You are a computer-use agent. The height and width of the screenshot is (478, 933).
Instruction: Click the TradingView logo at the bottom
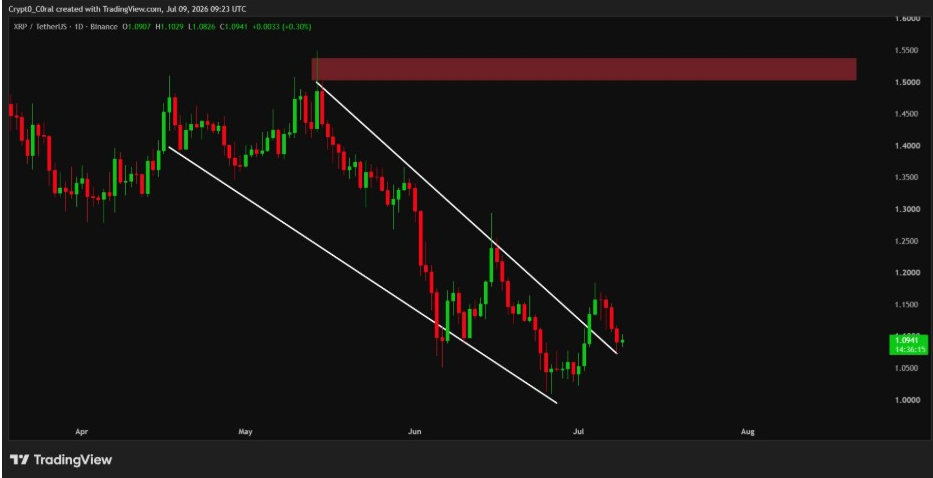point(61,460)
